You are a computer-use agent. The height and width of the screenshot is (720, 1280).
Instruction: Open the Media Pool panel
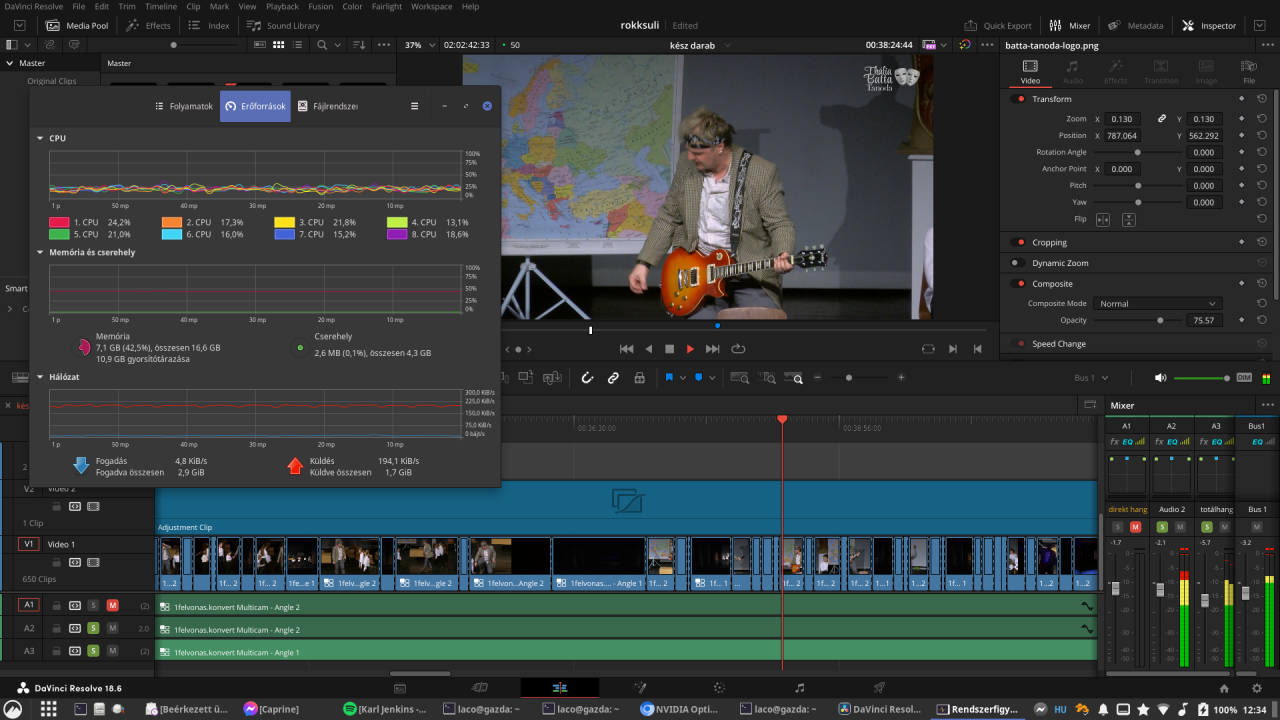(x=78, y=25)
